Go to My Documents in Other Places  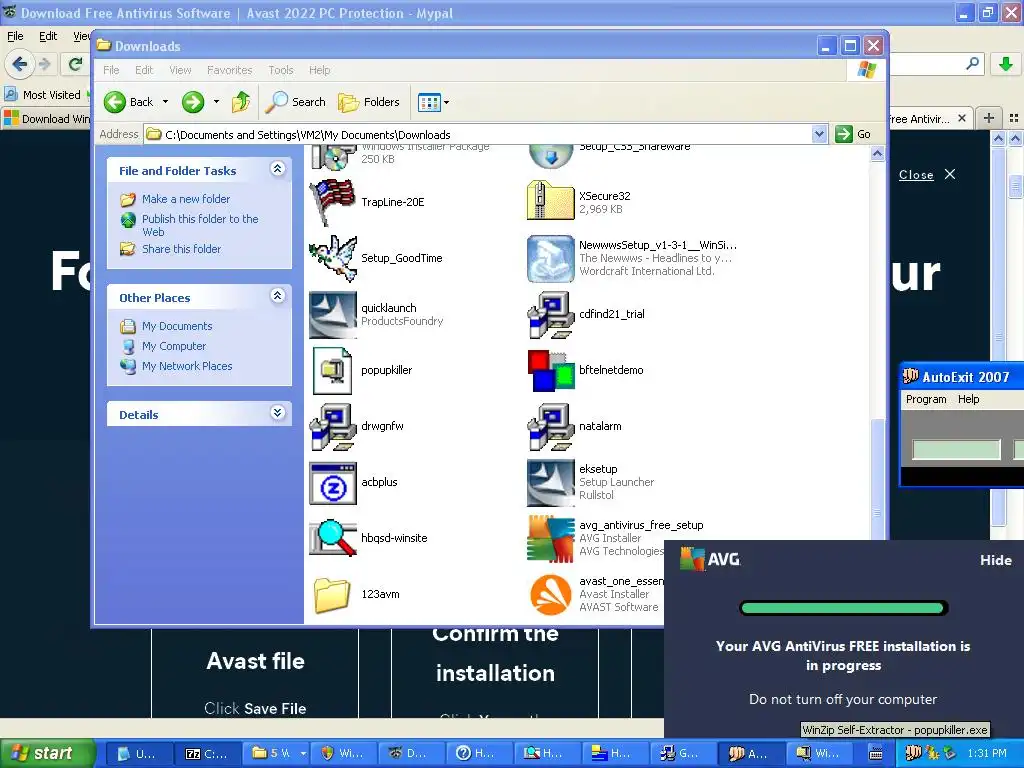[x=177, y=326]
